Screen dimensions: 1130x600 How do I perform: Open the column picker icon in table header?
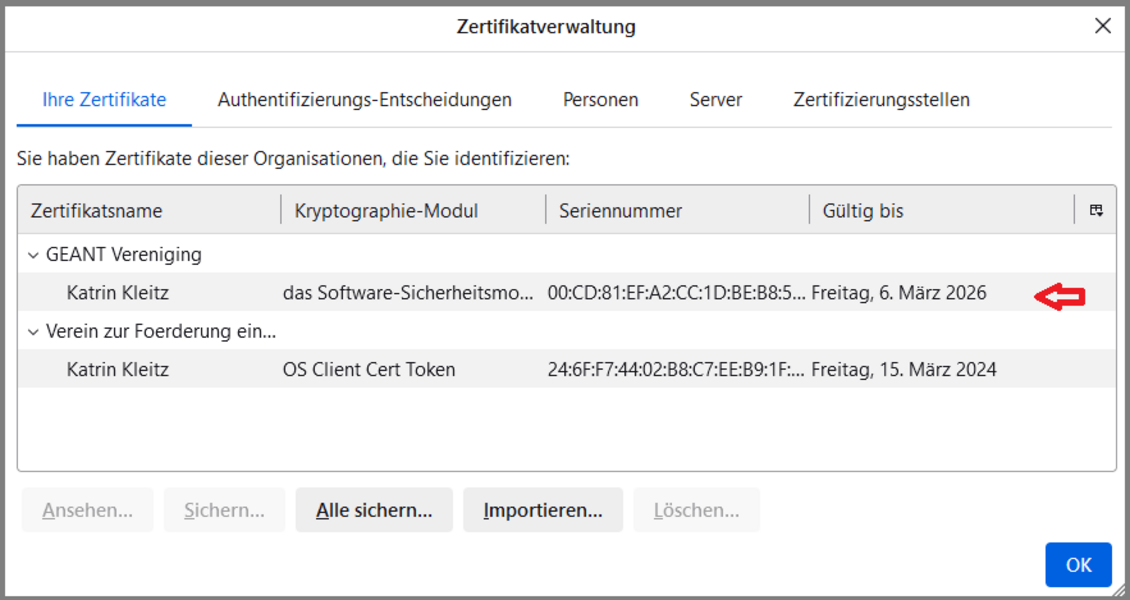click(x=1096, y=210)
